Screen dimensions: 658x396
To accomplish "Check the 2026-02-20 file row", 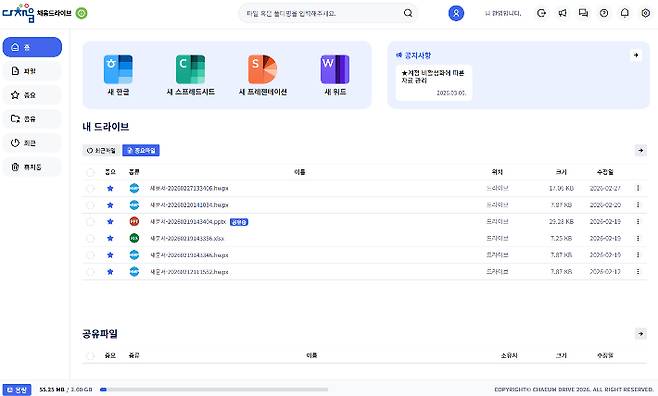I will point(90,205).
